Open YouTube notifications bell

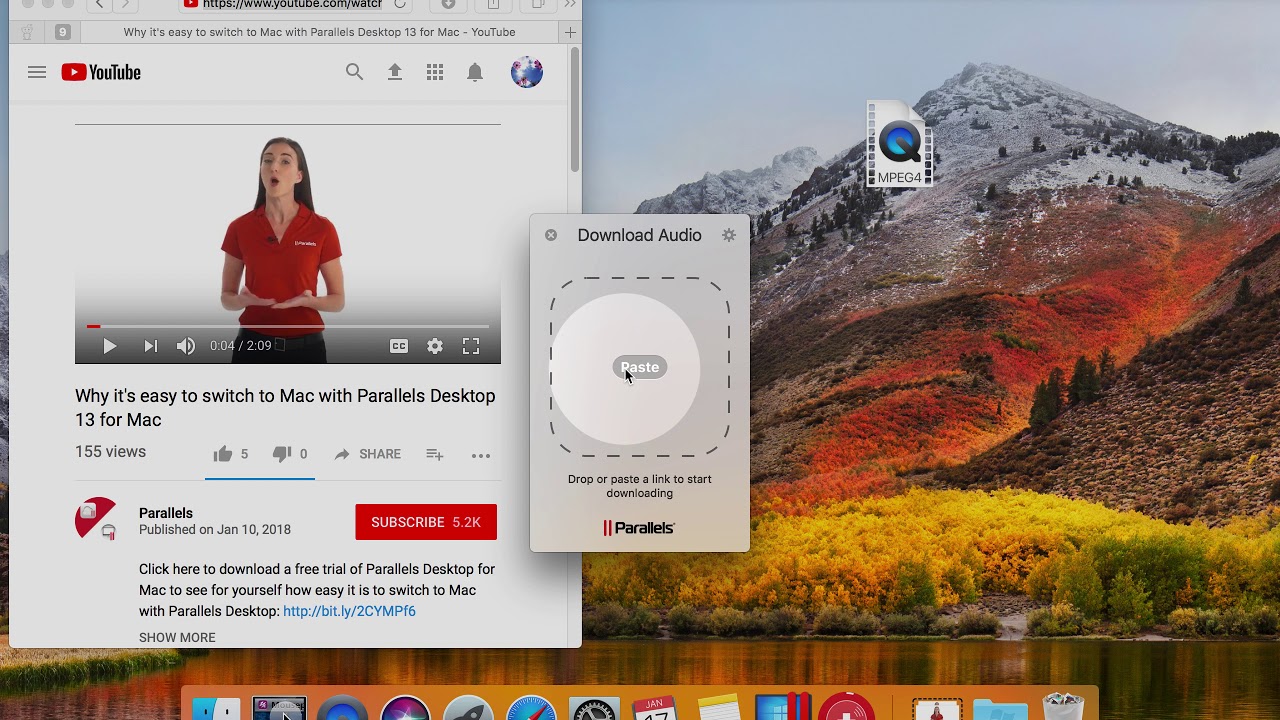[x=475, y=72]
